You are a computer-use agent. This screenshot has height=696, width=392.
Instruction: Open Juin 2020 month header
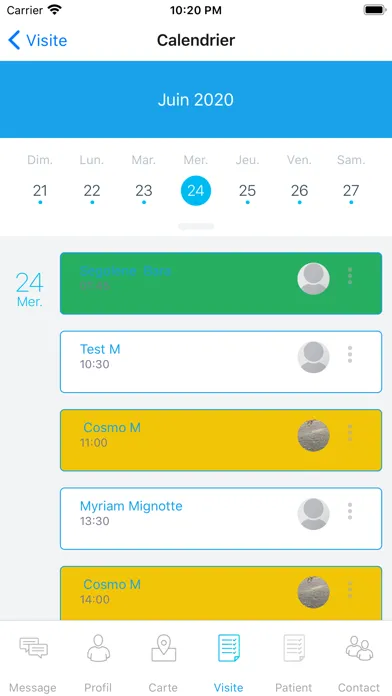click(x=196, y=99)
